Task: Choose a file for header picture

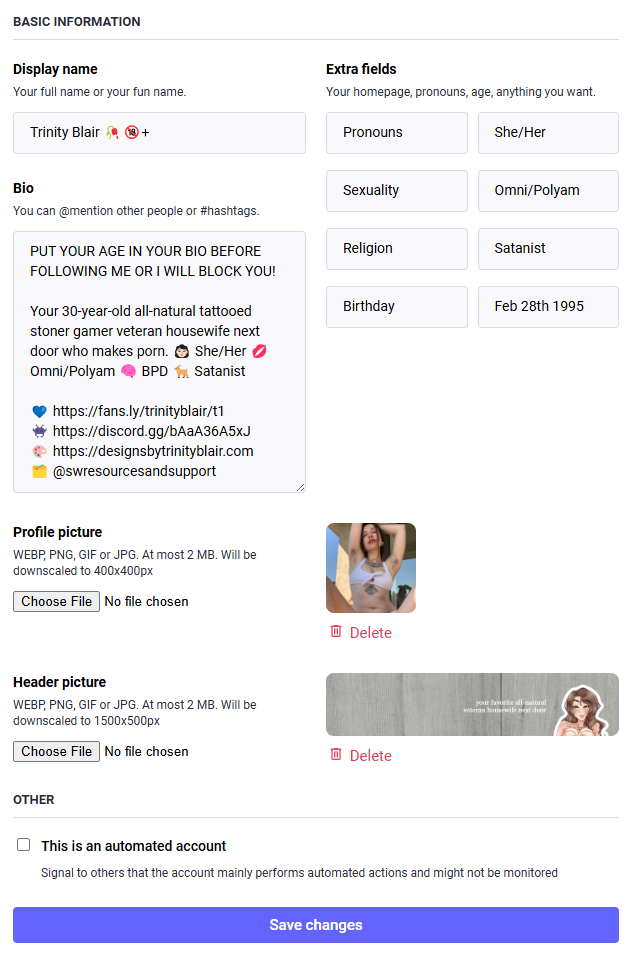Action: [x=56, y=752]
